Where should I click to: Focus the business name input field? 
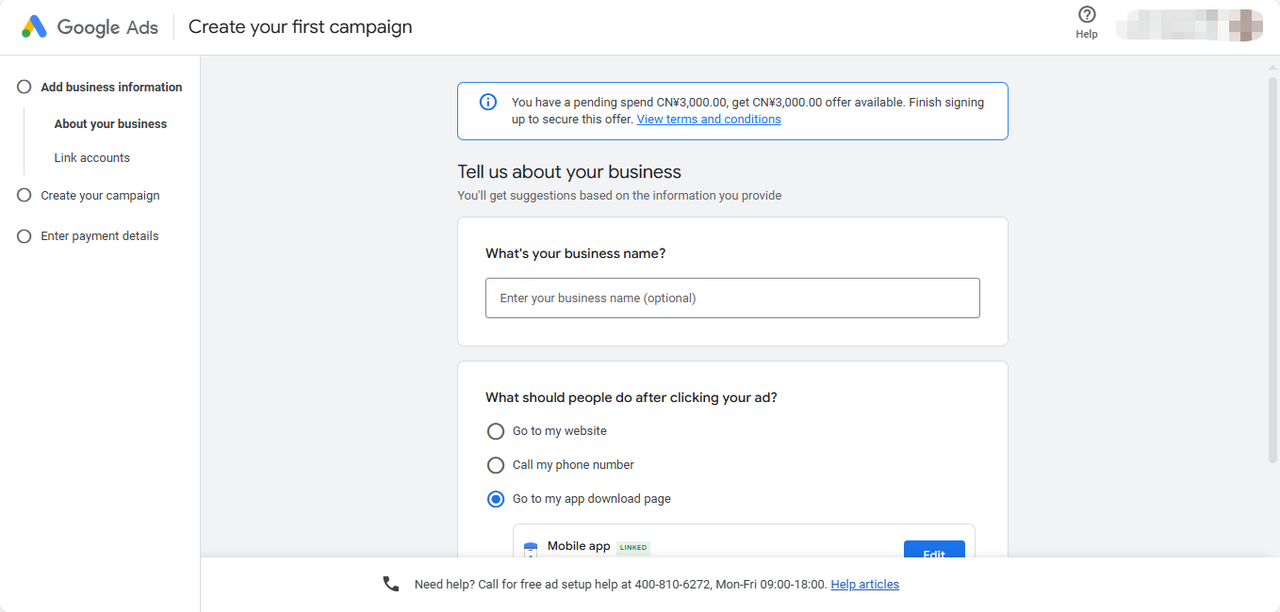pos(732,298)
